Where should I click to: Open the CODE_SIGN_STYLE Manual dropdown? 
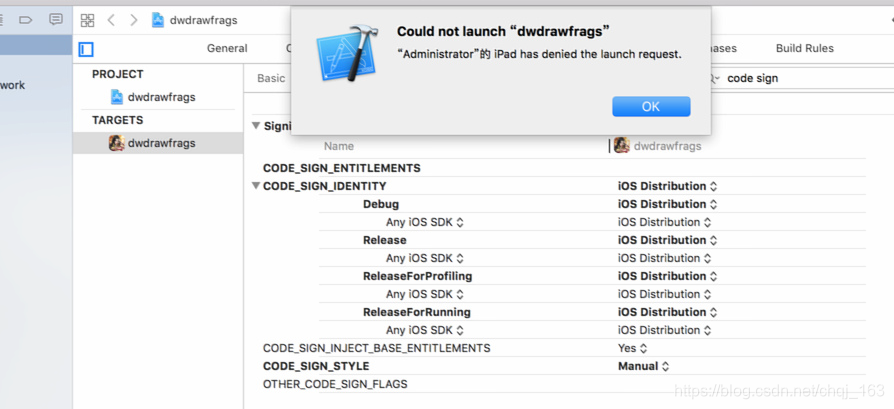(643, 366)
